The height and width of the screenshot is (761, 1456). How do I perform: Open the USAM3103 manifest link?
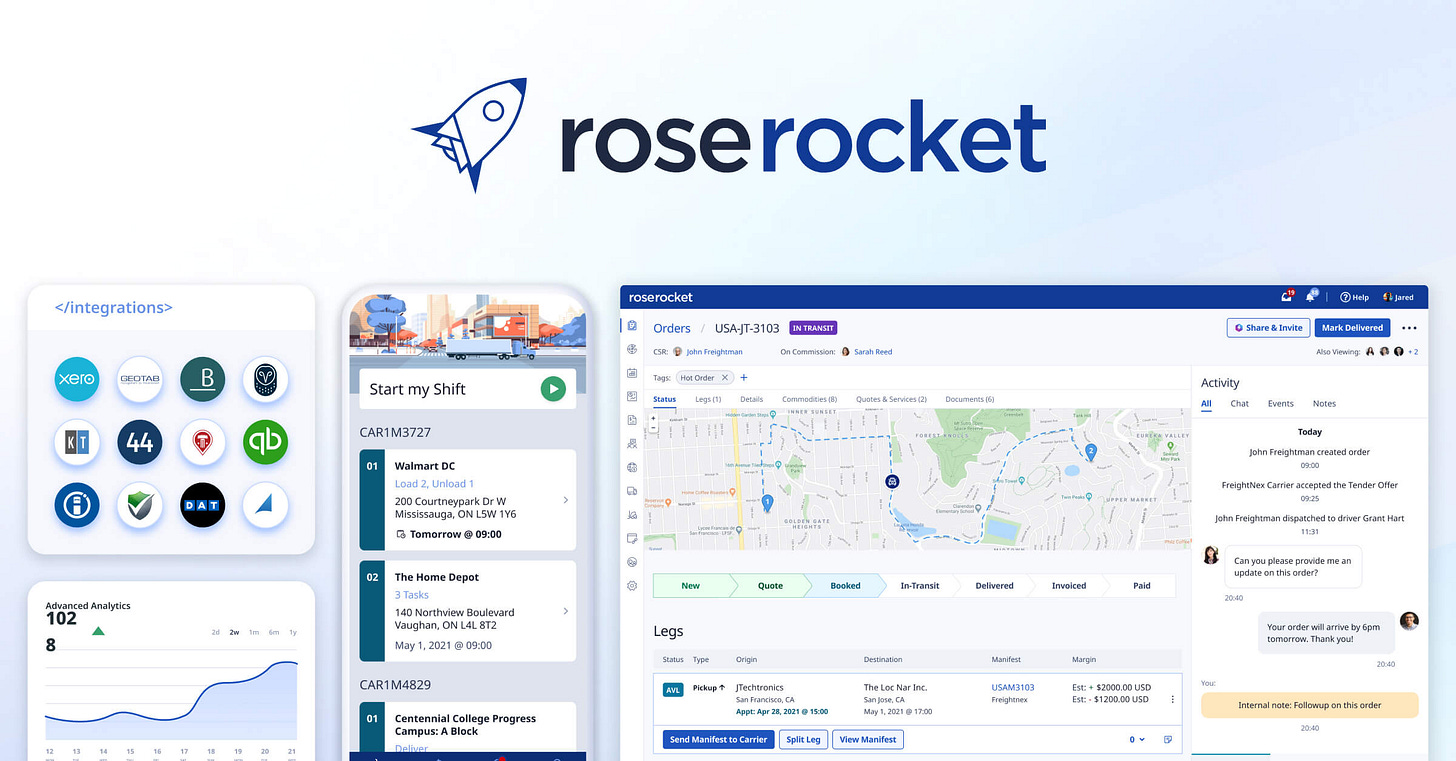[x=1013, y=687]
